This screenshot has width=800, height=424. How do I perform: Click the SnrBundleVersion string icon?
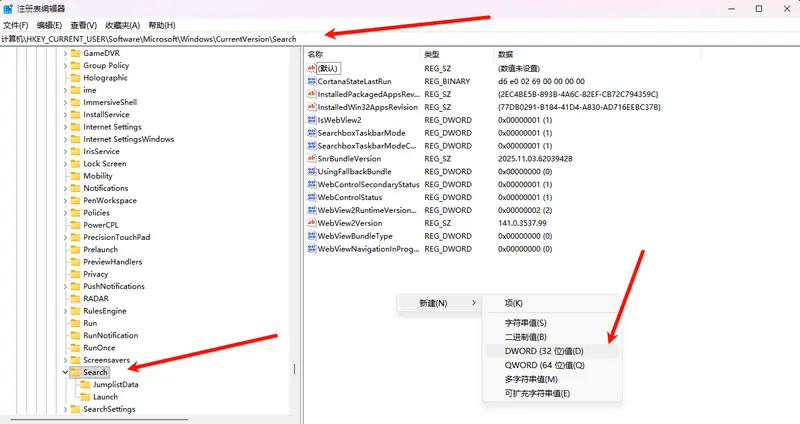click(312, 159)
